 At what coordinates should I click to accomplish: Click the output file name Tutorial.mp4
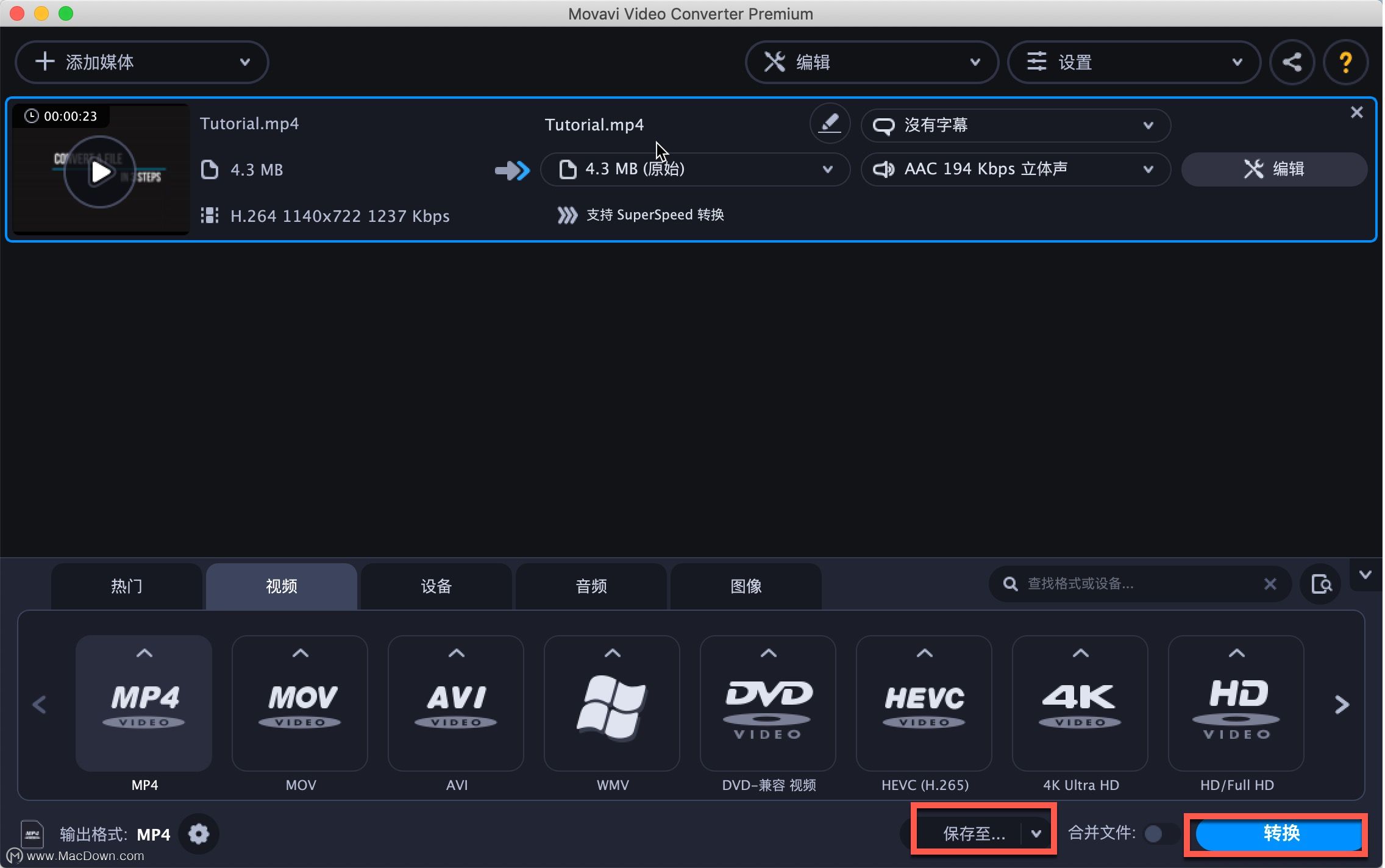[x=594, y=125]
